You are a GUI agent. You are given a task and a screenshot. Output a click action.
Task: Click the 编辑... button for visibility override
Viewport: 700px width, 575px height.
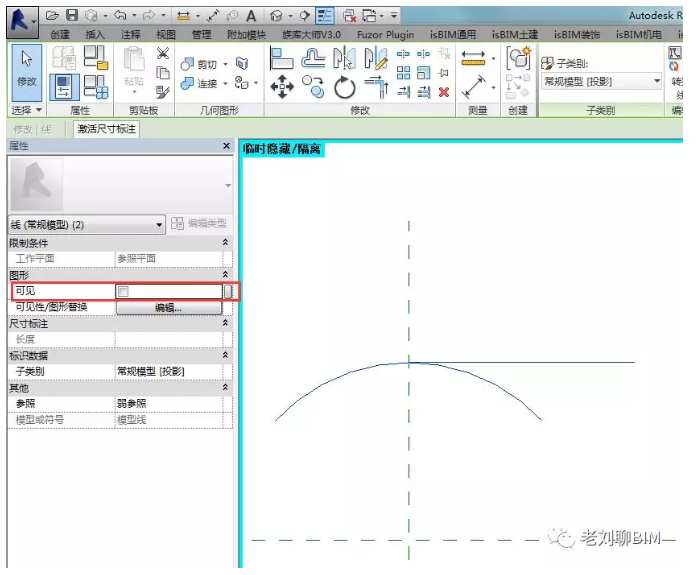168,308
